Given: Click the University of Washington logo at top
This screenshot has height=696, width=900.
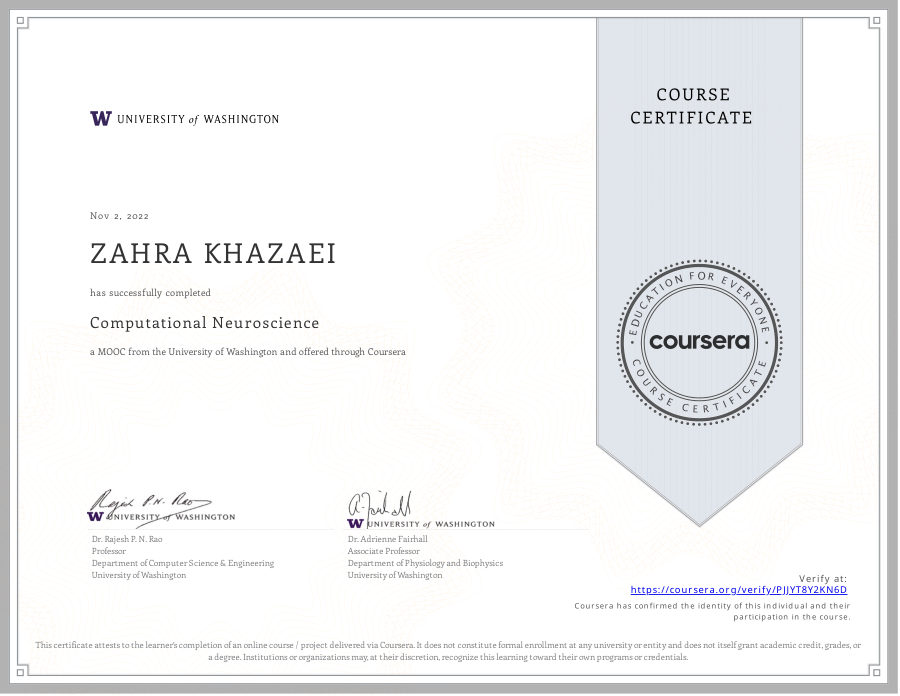Looking at the screenshot, I should [184, 119].
